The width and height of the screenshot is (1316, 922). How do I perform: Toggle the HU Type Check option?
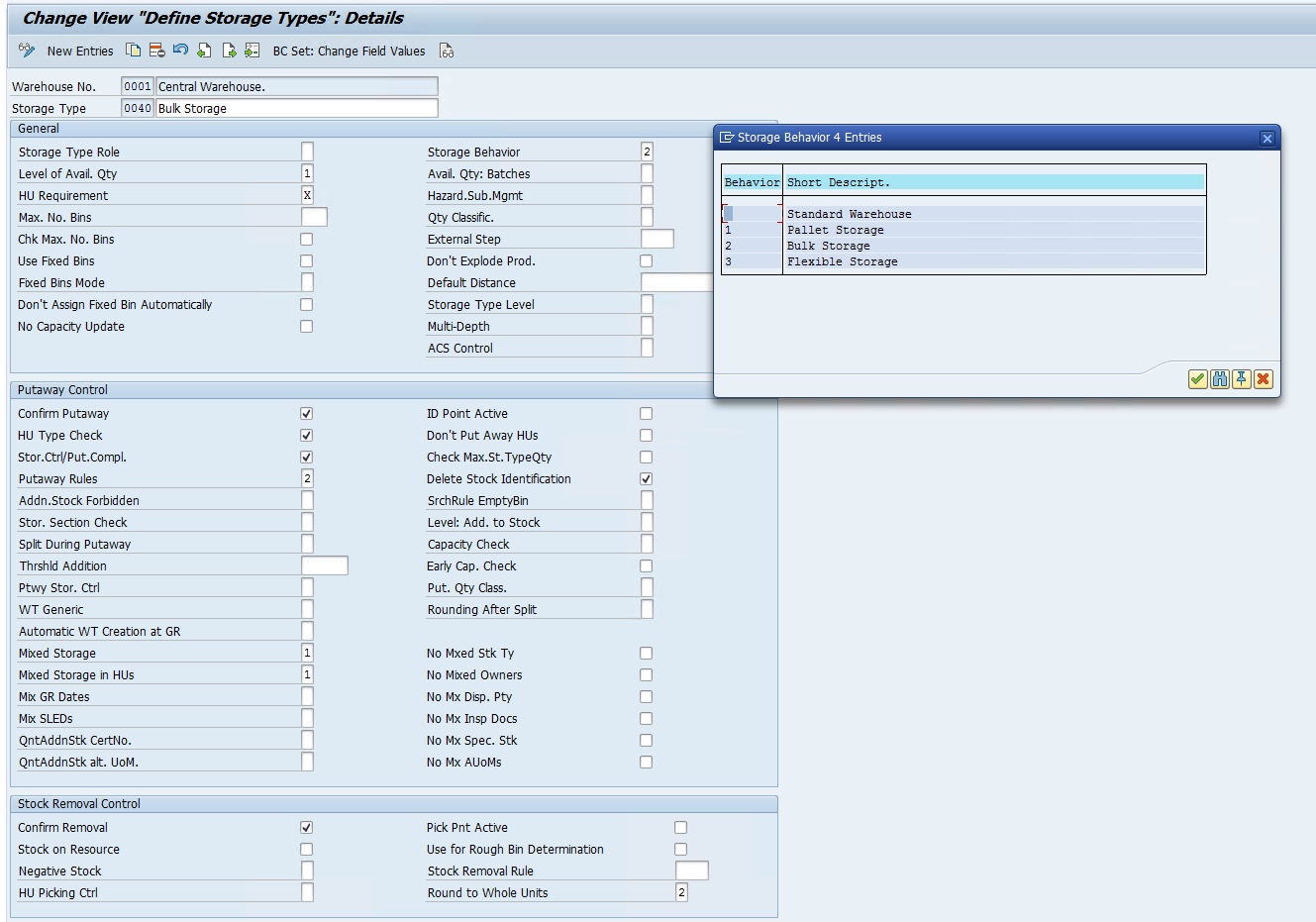coord(306,435)
